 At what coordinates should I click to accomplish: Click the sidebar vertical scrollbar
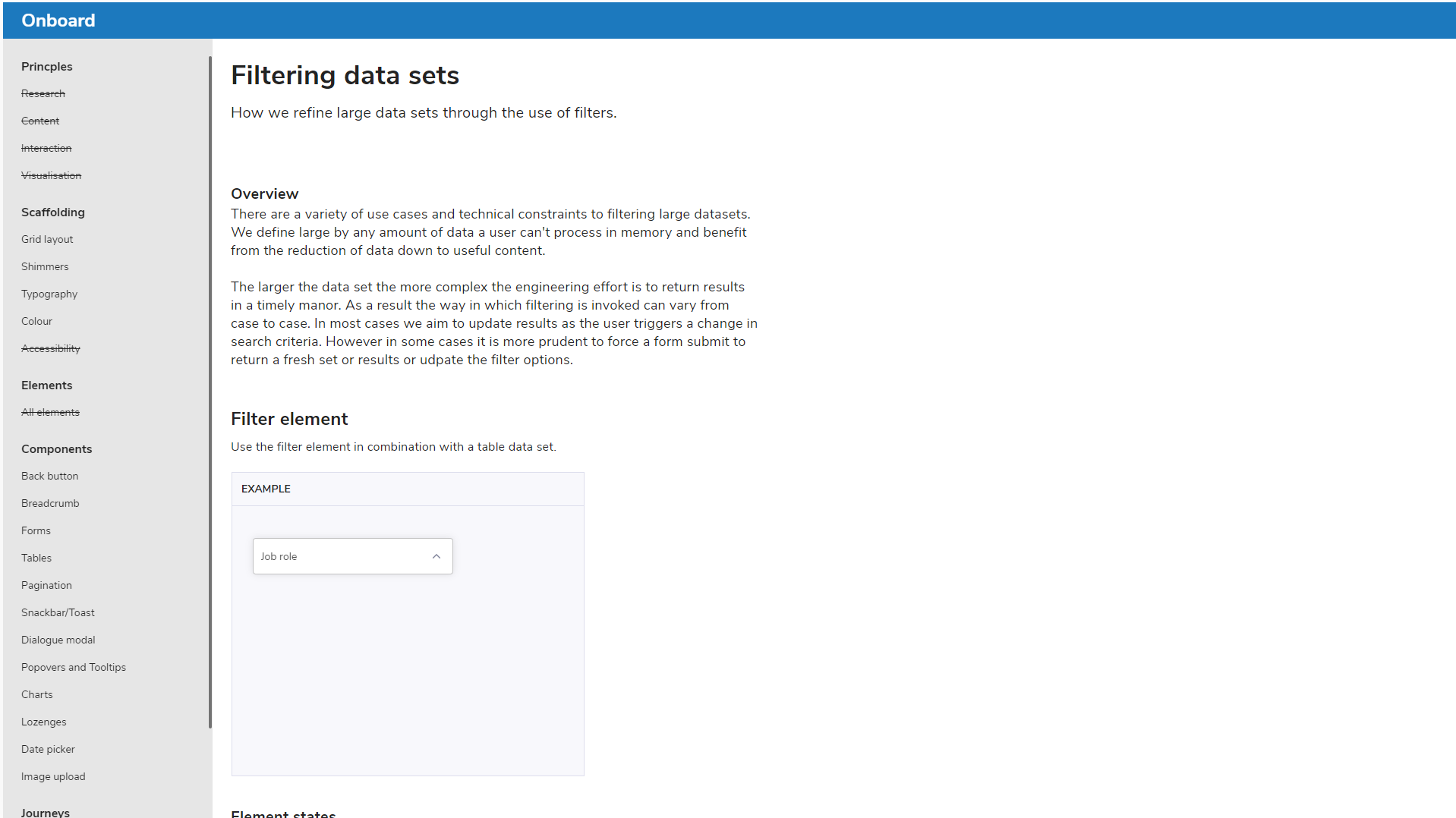pyautogui.click(x=210, y=392)
